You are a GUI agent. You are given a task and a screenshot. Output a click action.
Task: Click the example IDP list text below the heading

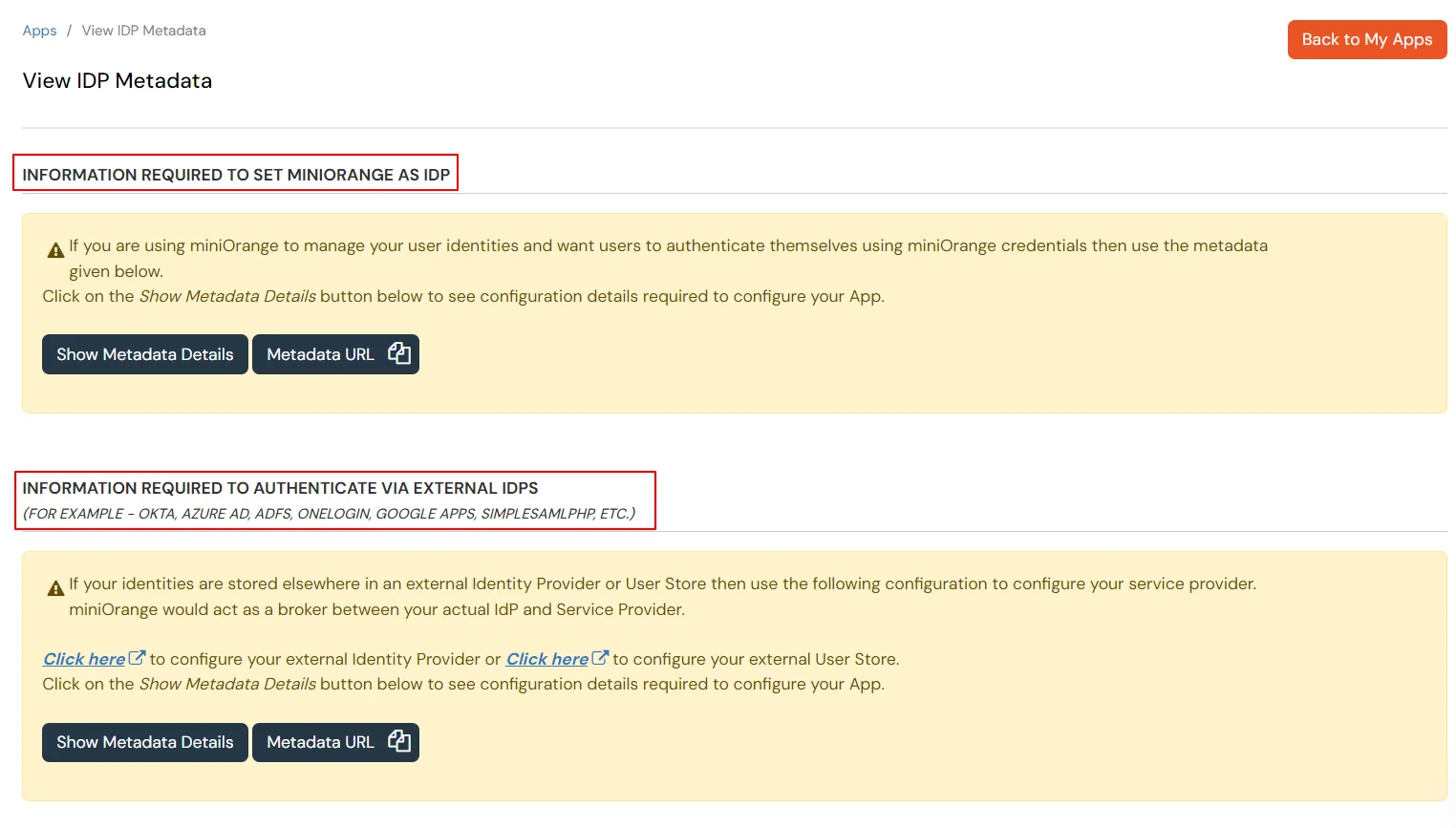click(x=329, y=513)
